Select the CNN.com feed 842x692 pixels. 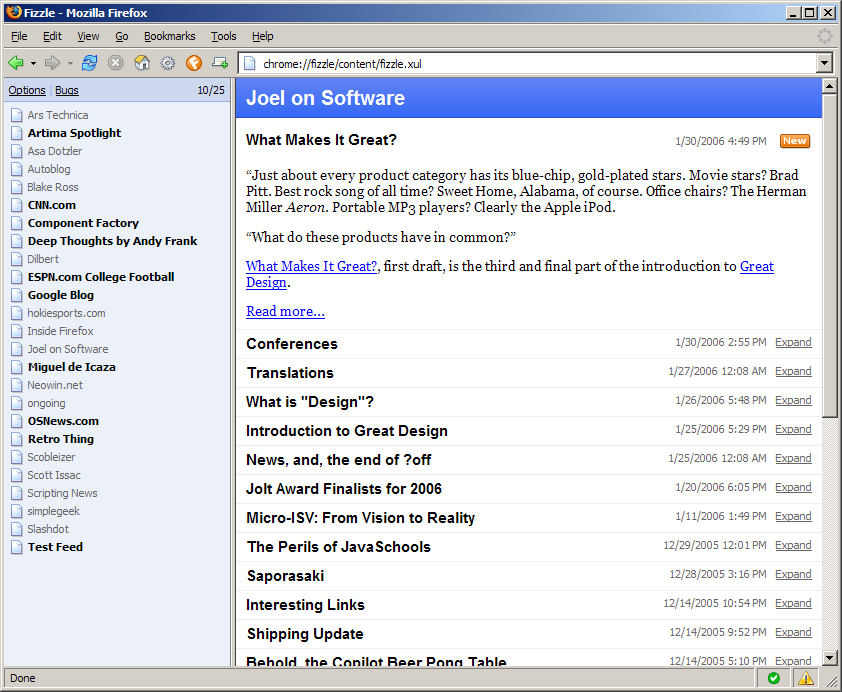52,205
